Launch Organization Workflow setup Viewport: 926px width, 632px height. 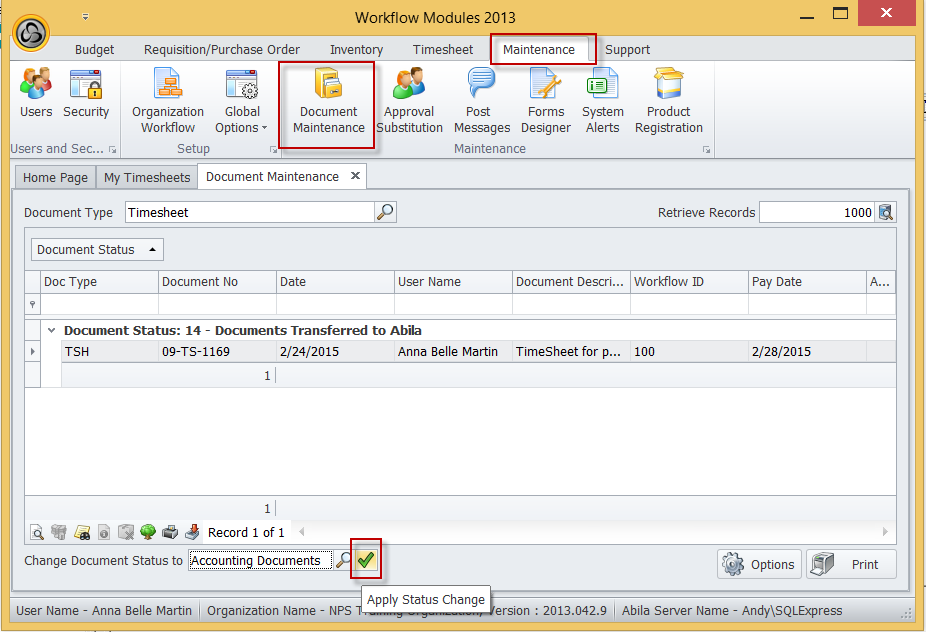(168, 102)
